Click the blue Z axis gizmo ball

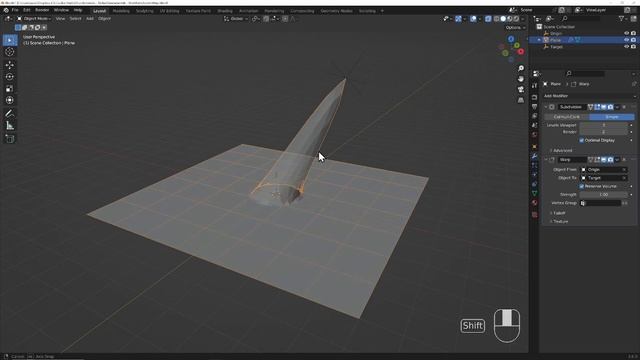tap(511, 39)
